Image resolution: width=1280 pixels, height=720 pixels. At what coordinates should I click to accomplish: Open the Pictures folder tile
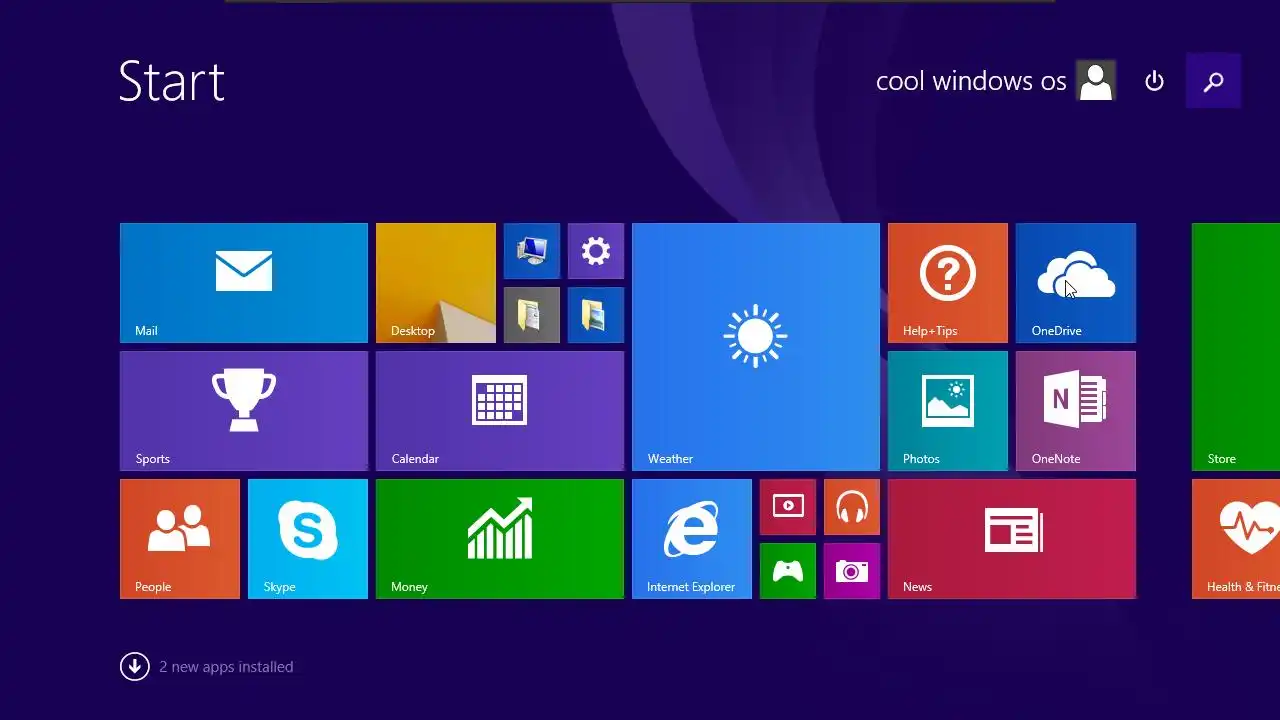596,315
